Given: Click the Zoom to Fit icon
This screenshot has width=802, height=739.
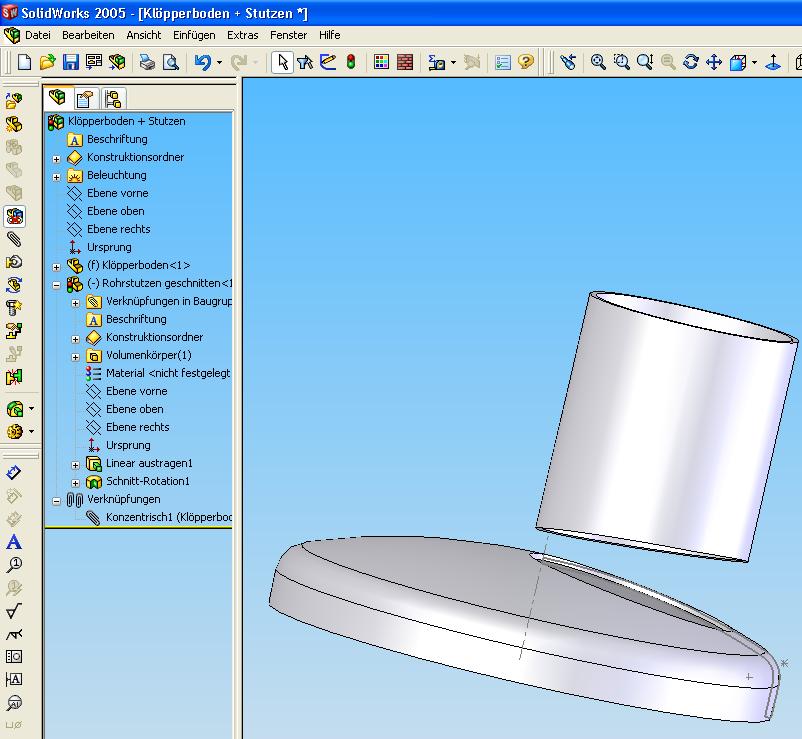Looking at the screenshot, I should [x=598, y=62].
